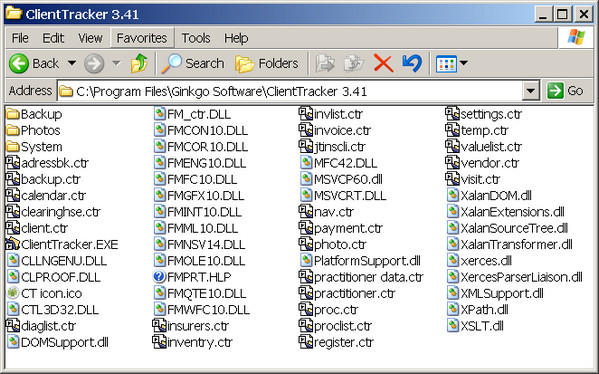Open the File menu
The height and width of the screenshot is (374, 599).
[x=20, y=38]
